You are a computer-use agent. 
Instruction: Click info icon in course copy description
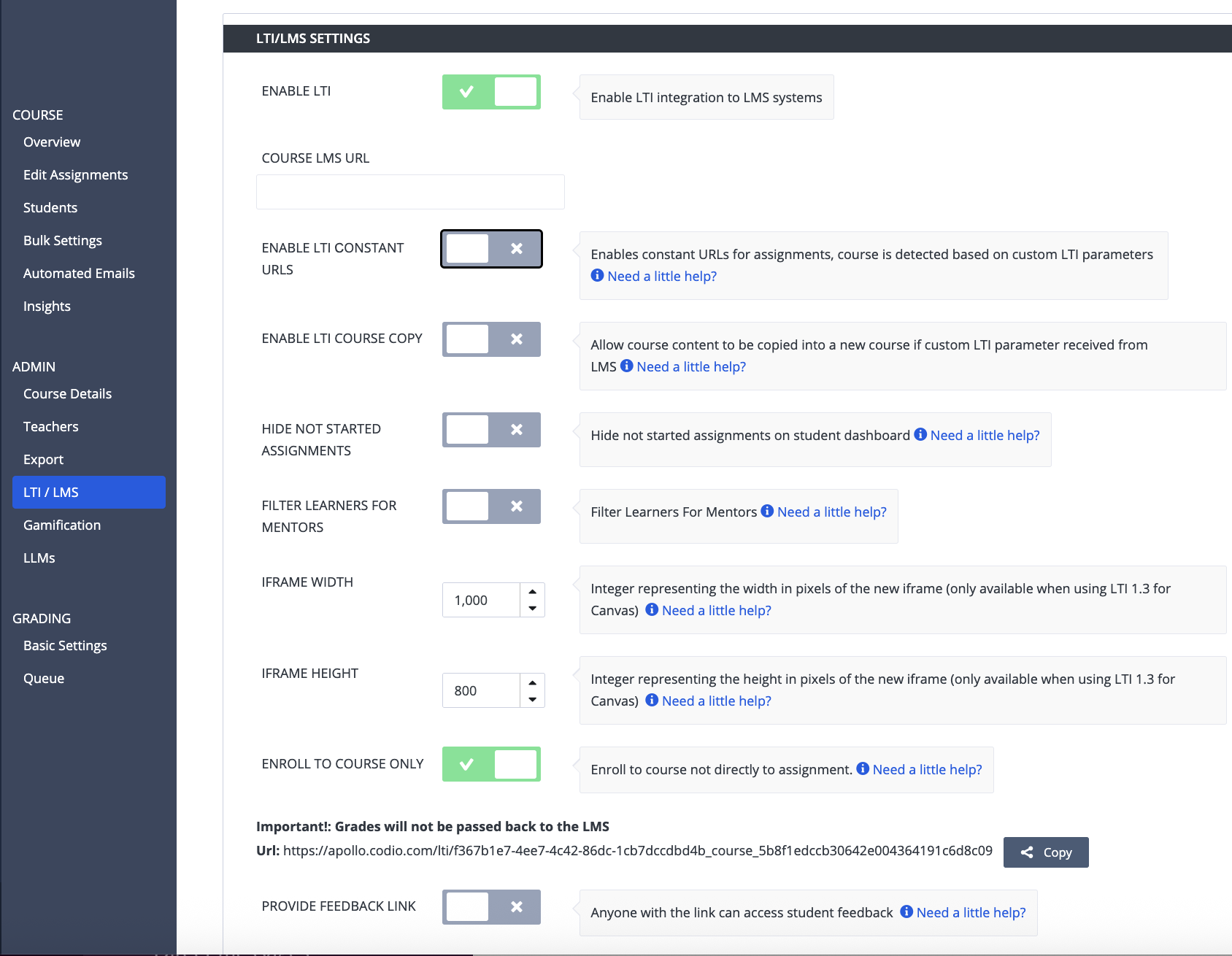626,366
